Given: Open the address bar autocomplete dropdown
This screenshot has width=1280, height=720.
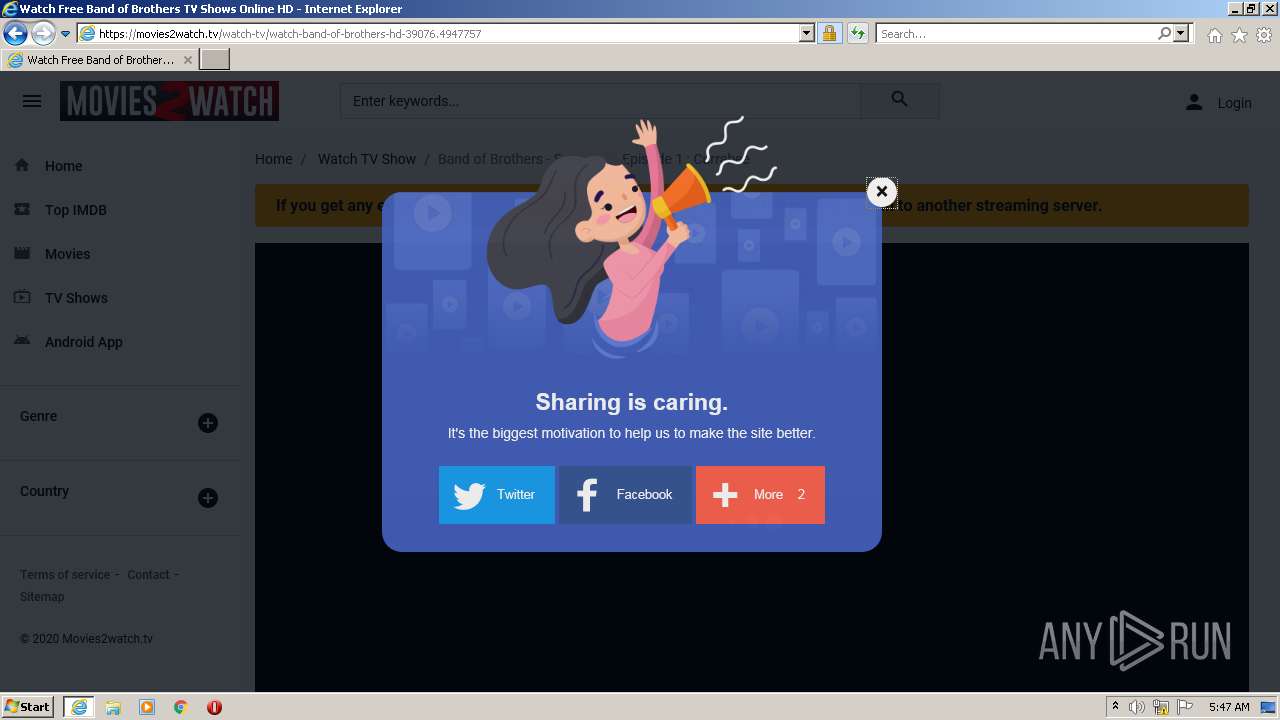Looking at the screenshot, I should coord(807,33).
